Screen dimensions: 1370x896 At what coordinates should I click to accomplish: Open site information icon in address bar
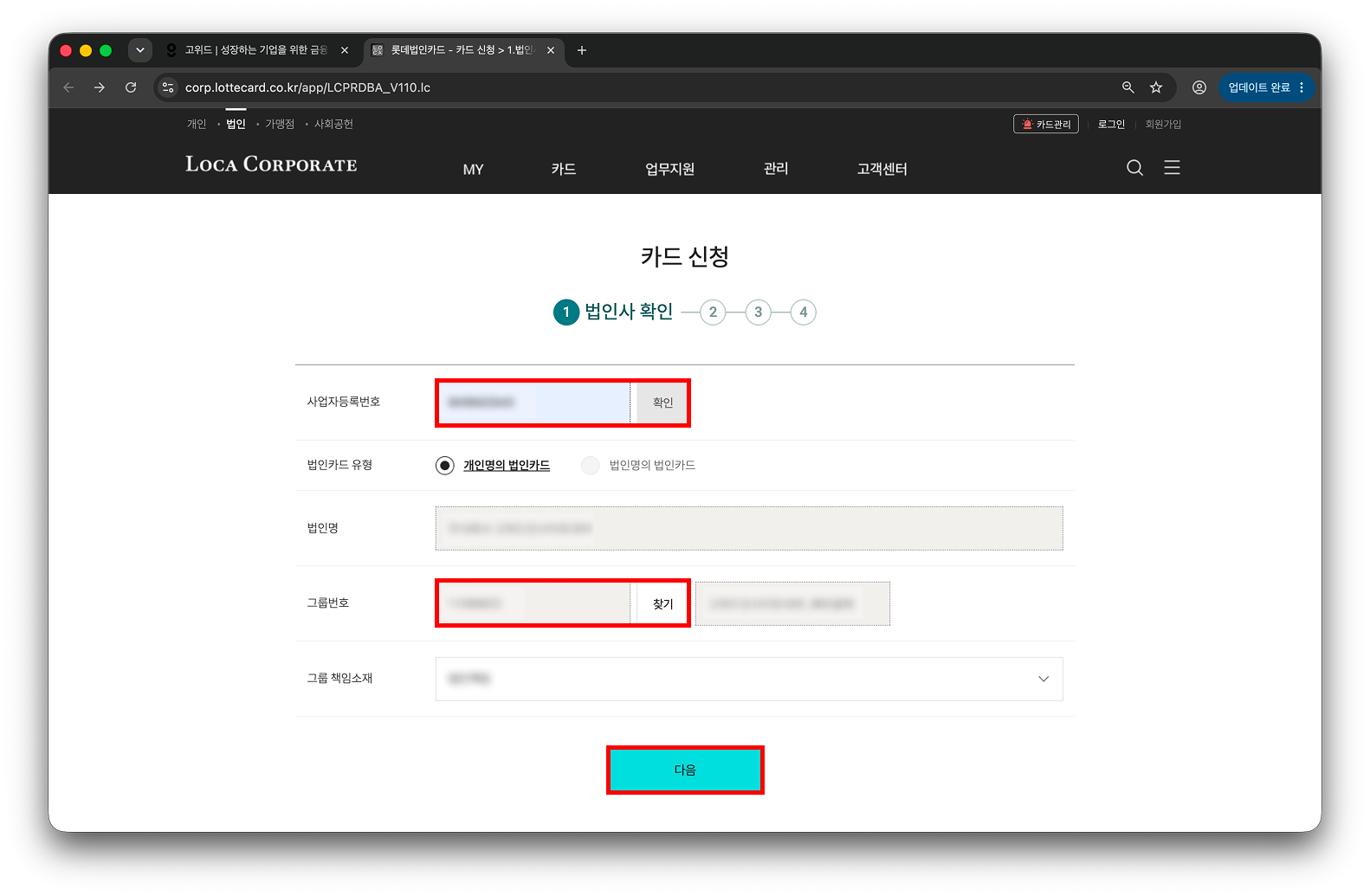[x=168, y=87]
